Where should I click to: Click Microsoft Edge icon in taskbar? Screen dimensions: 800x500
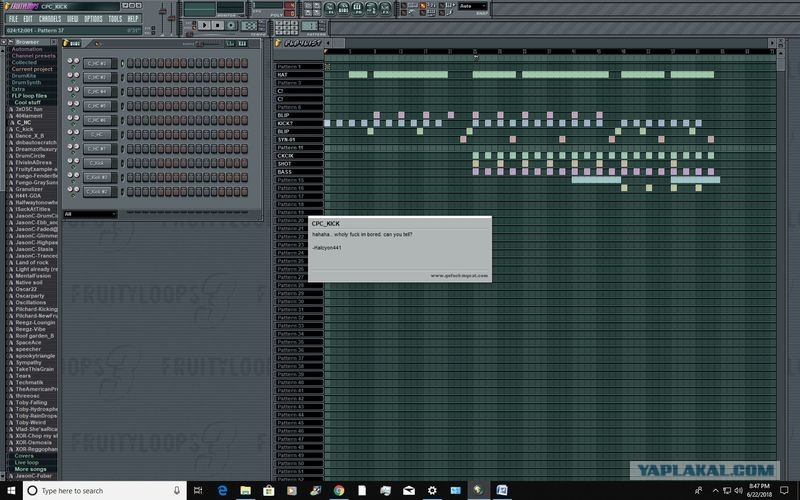(222, 490)
